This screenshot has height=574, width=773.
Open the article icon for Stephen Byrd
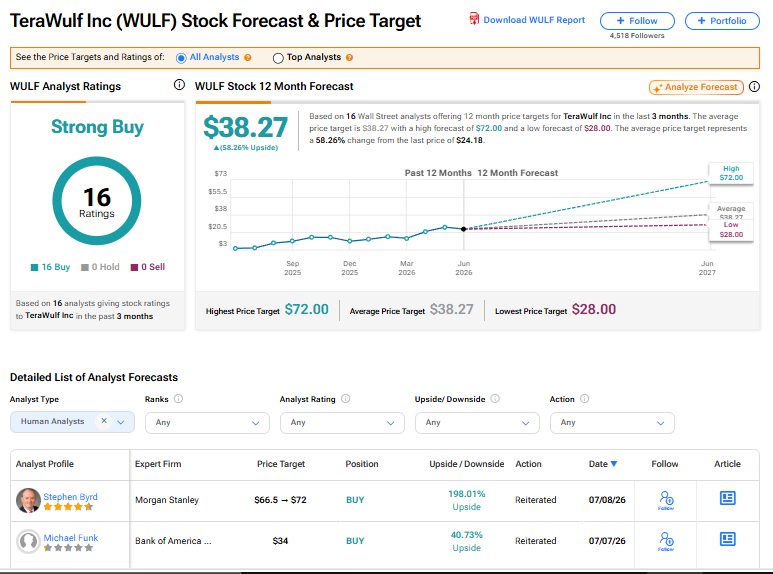(x=728, y=498)
